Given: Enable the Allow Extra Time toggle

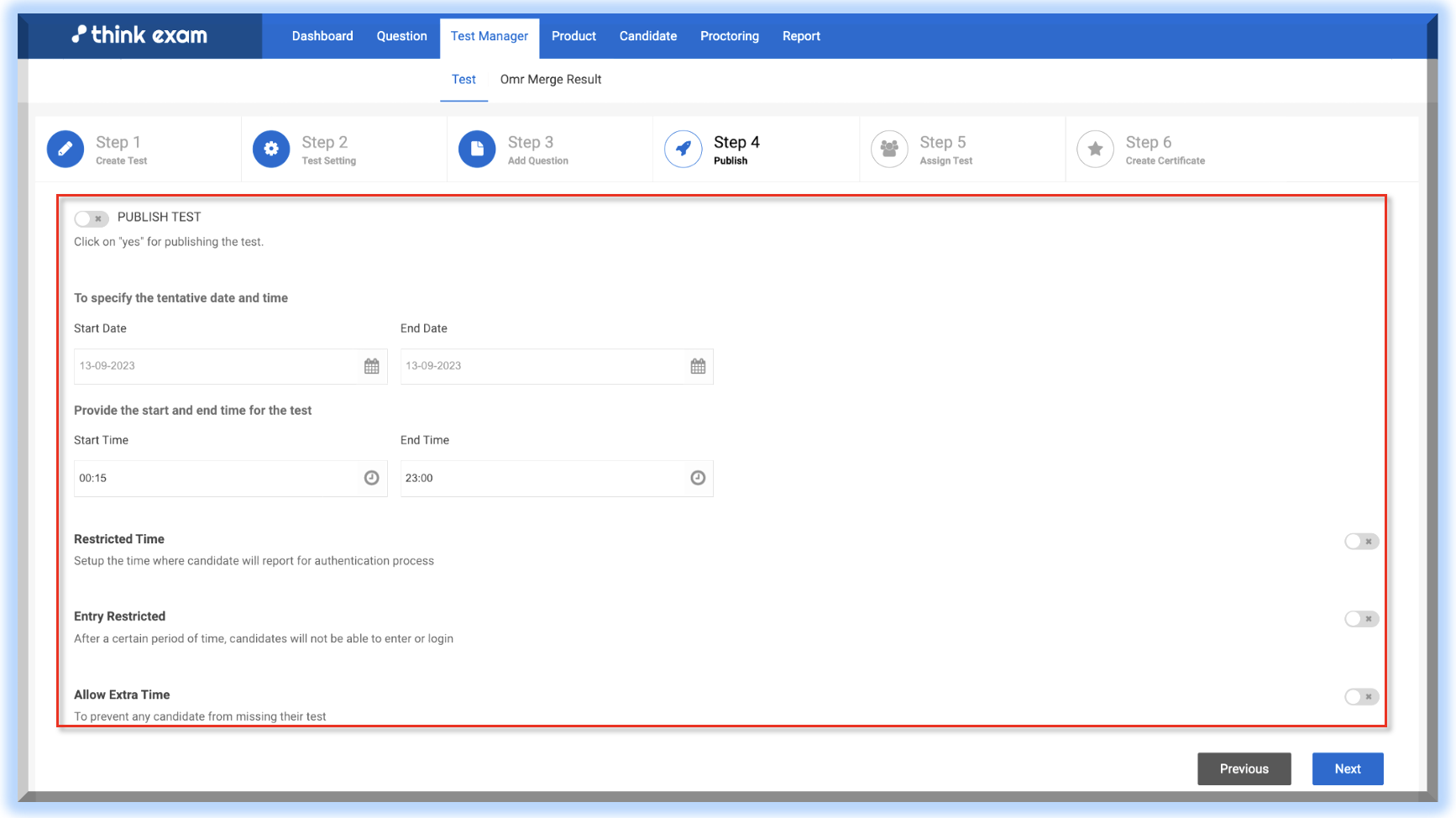Looking at the screenshot, I should tap(1361, 696).
